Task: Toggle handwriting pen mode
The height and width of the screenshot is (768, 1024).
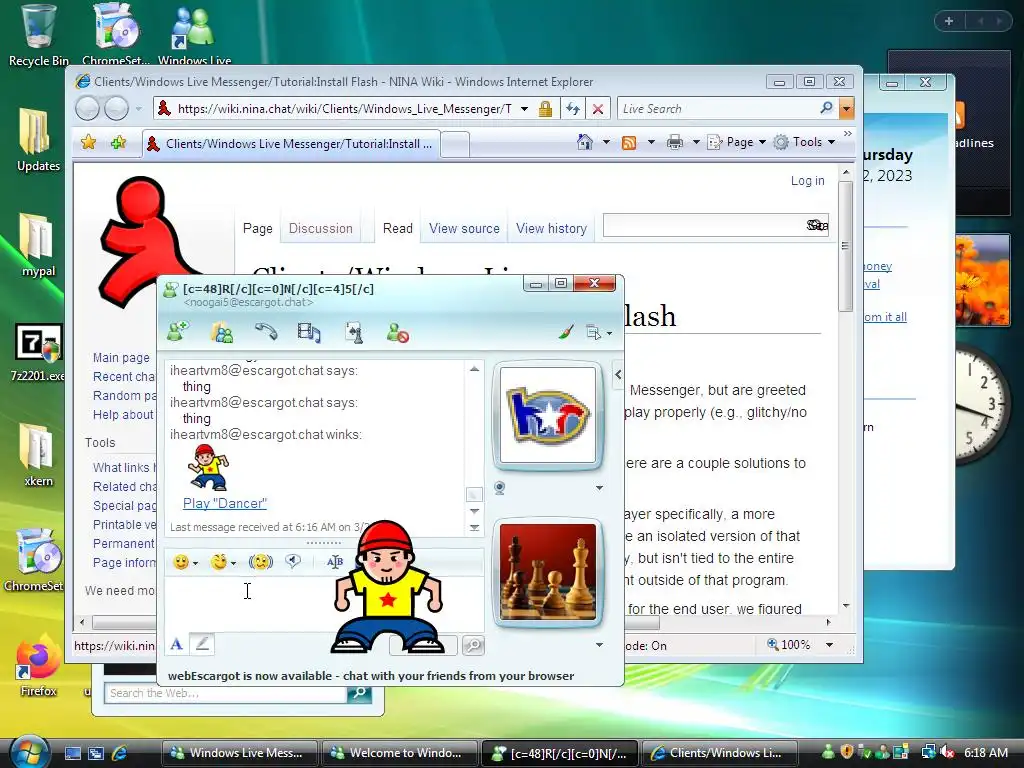Action: (x=202, y=645)
